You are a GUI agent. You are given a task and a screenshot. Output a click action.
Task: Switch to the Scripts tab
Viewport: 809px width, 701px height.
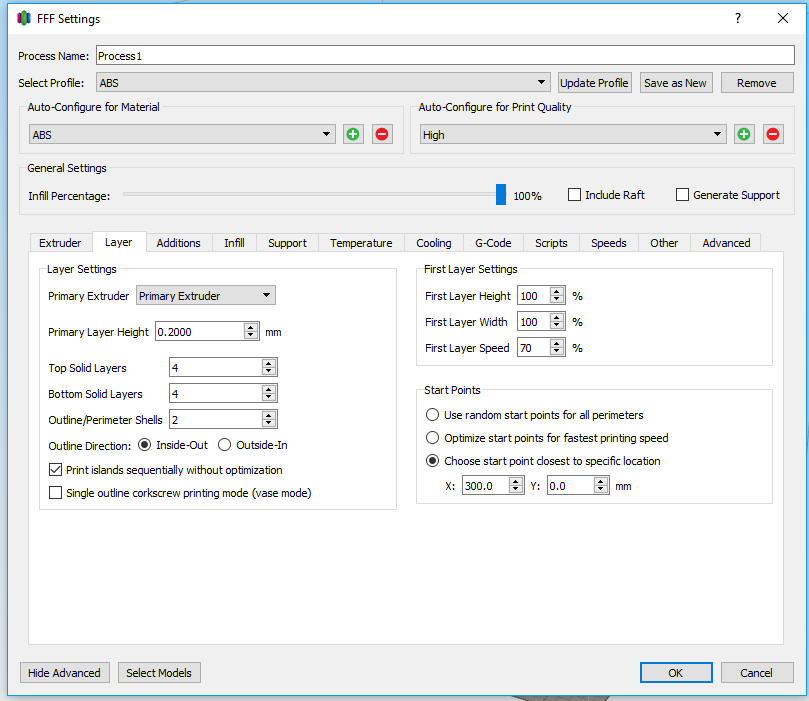coord(551,243)
